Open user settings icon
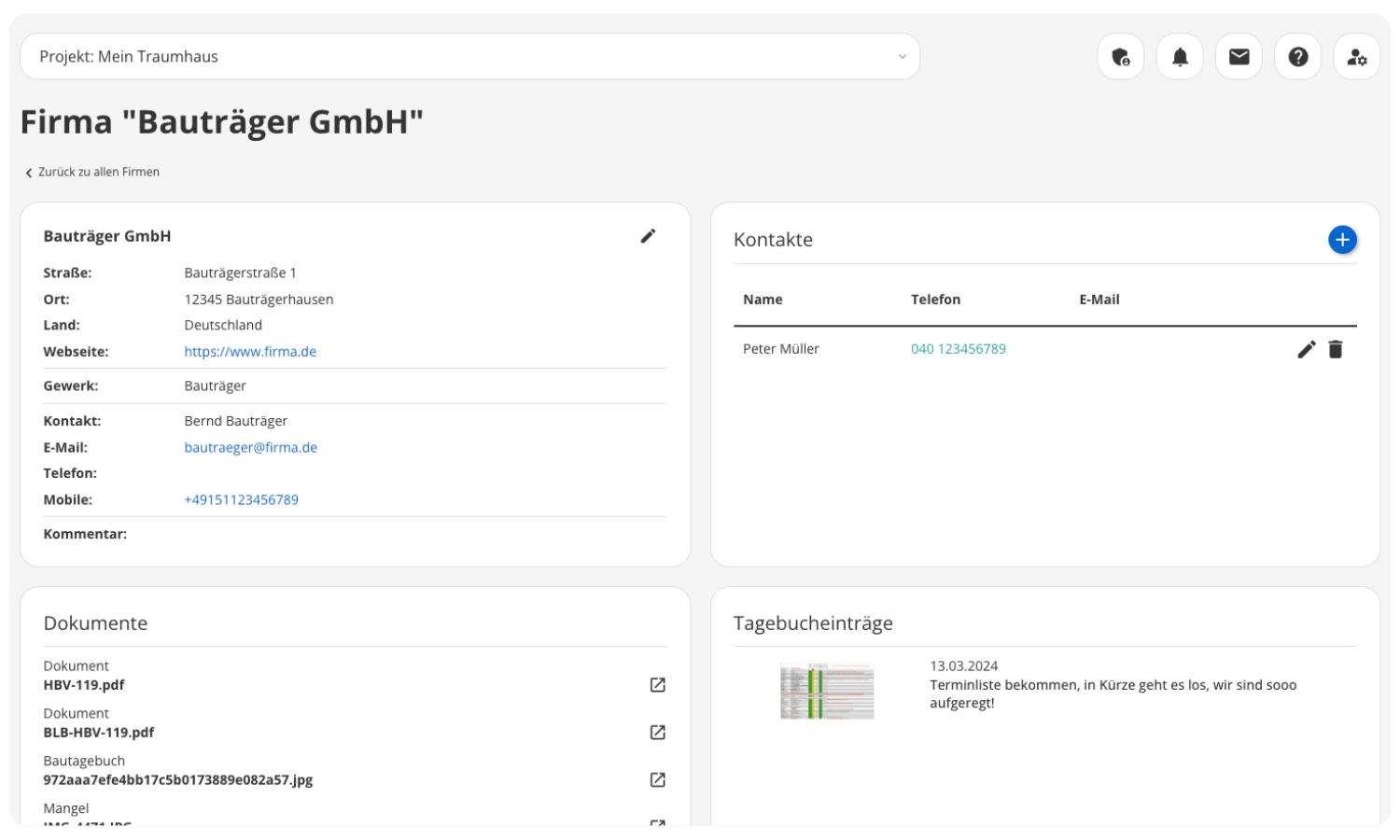1400x840 pixels. (x=1356, y=57)
